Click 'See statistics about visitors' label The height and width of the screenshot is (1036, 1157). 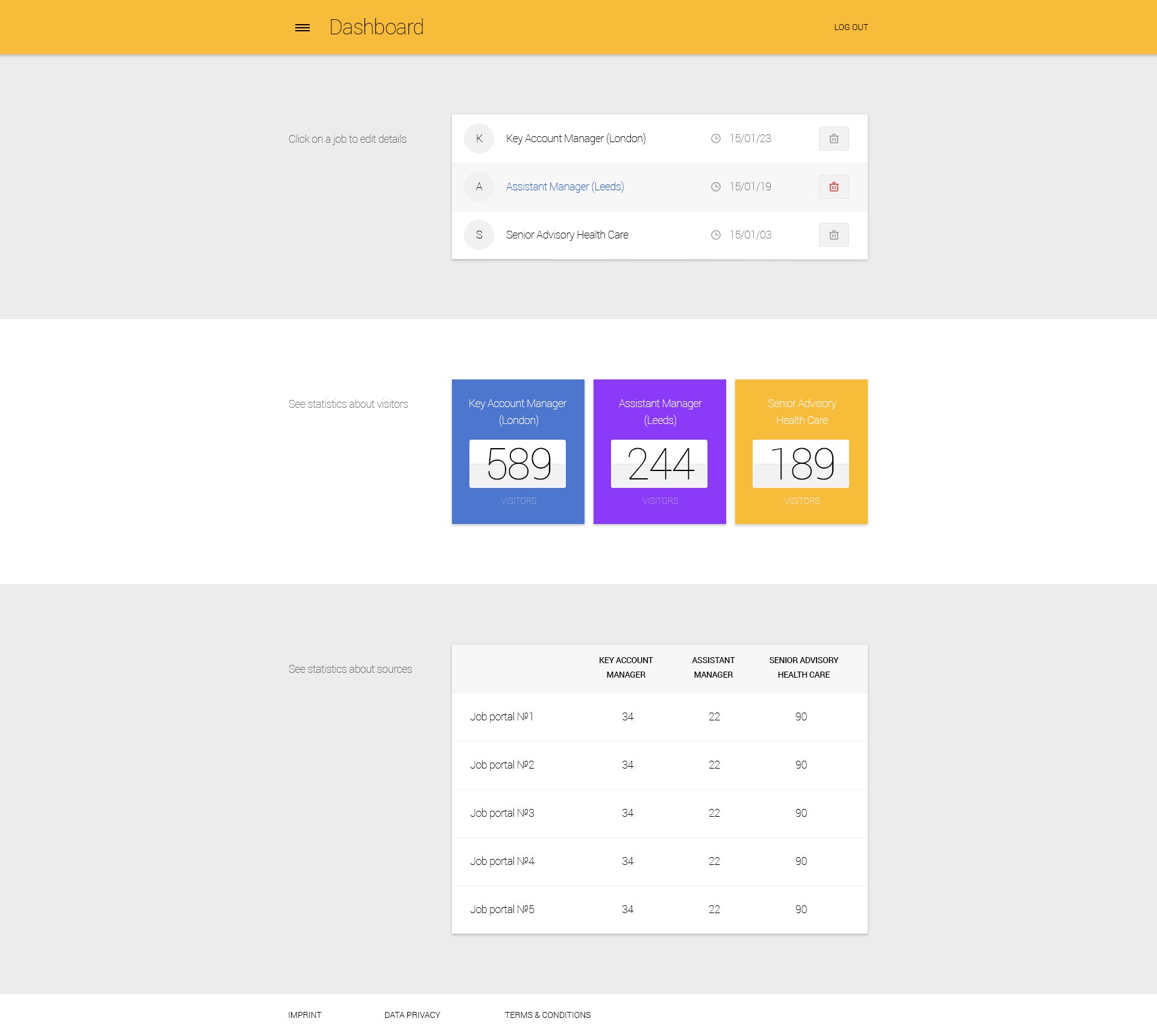(348, 404)
